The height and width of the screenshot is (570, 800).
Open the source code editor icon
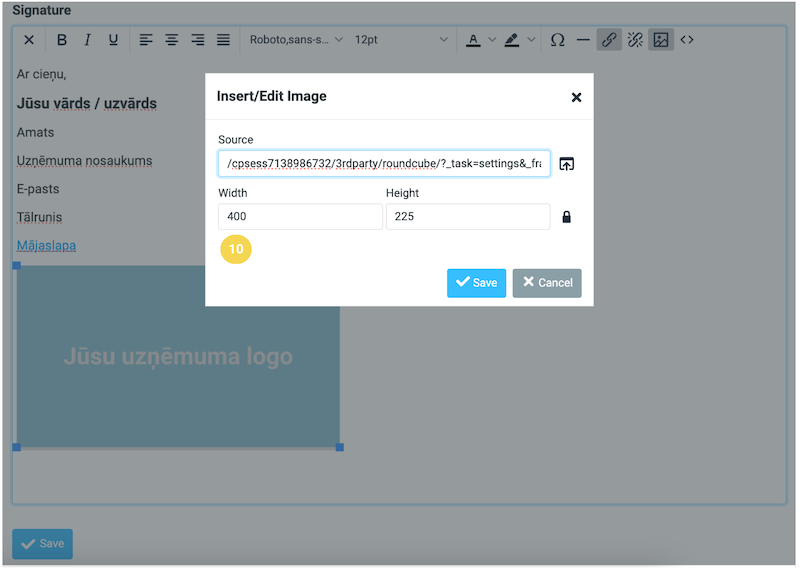687,40
